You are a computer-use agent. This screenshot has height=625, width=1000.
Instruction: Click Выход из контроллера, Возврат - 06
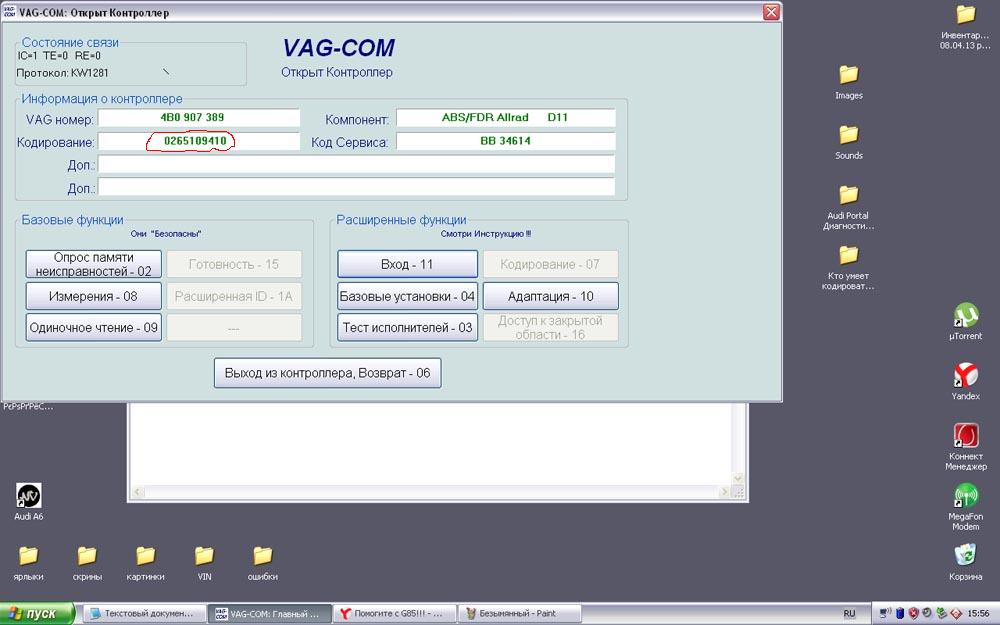click(327, 373)
